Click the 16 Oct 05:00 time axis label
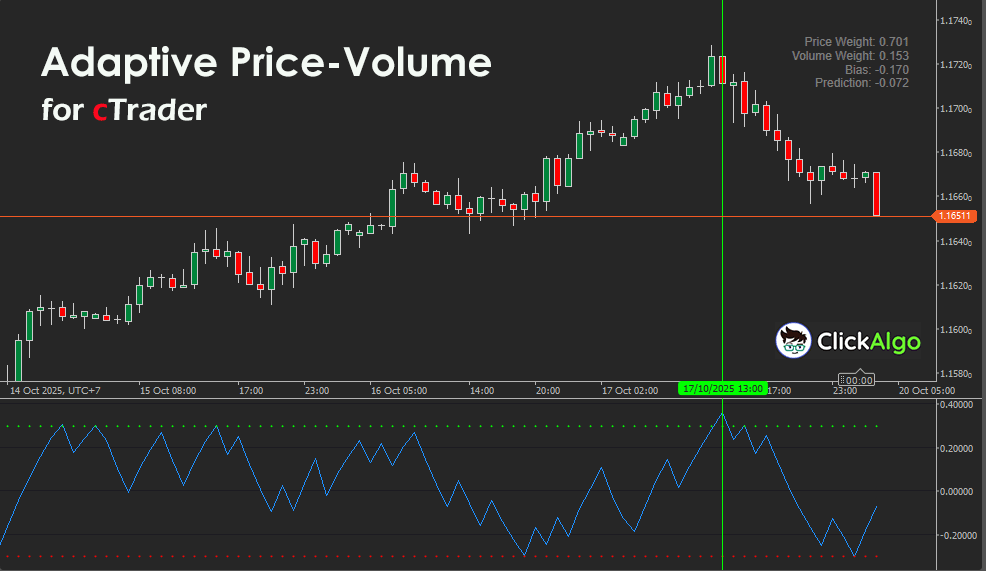Screen dimensions: 986x571 click(x=398, y=391)
